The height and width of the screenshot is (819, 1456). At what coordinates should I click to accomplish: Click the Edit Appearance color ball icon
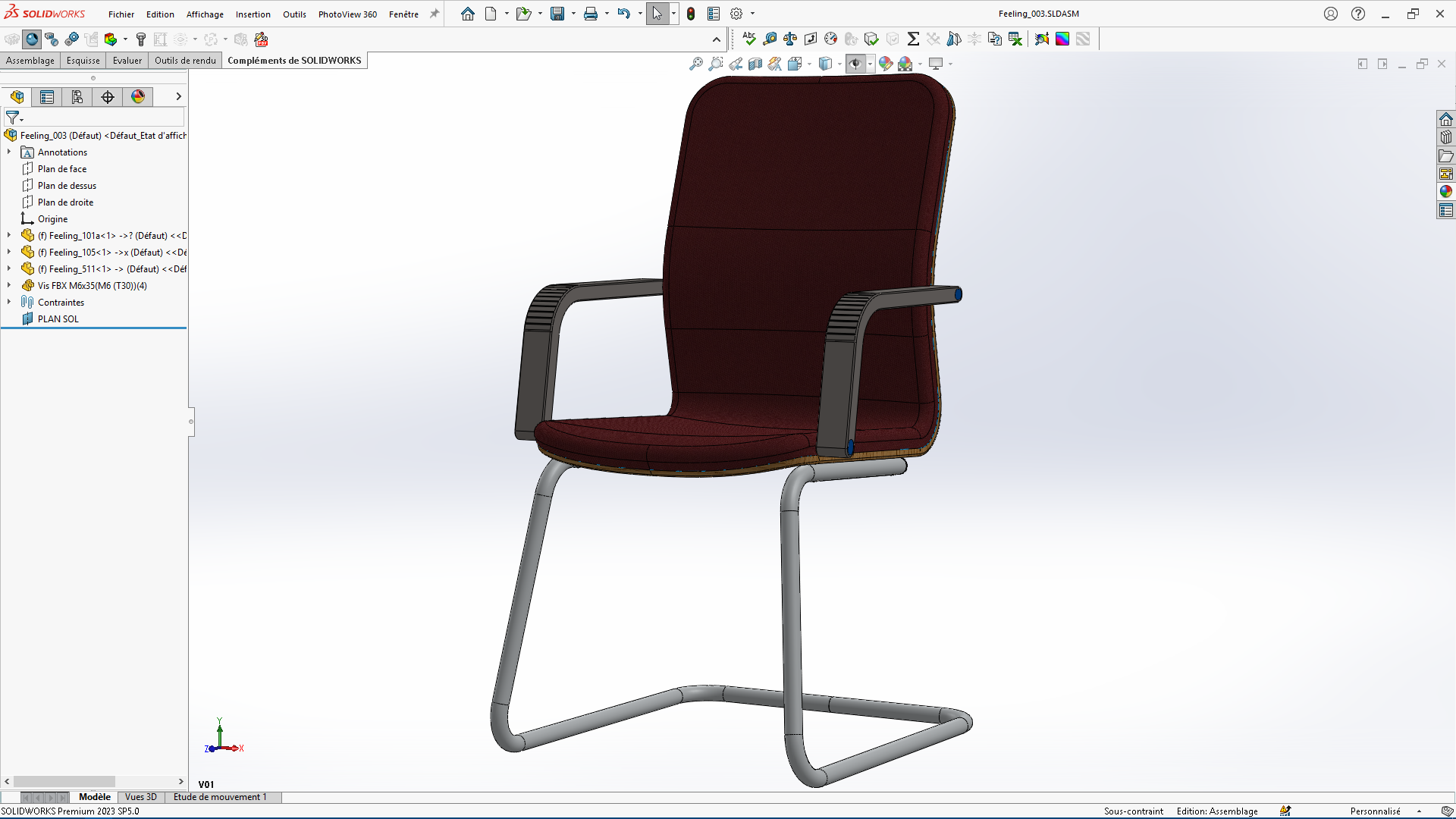(x=886, y=64)
